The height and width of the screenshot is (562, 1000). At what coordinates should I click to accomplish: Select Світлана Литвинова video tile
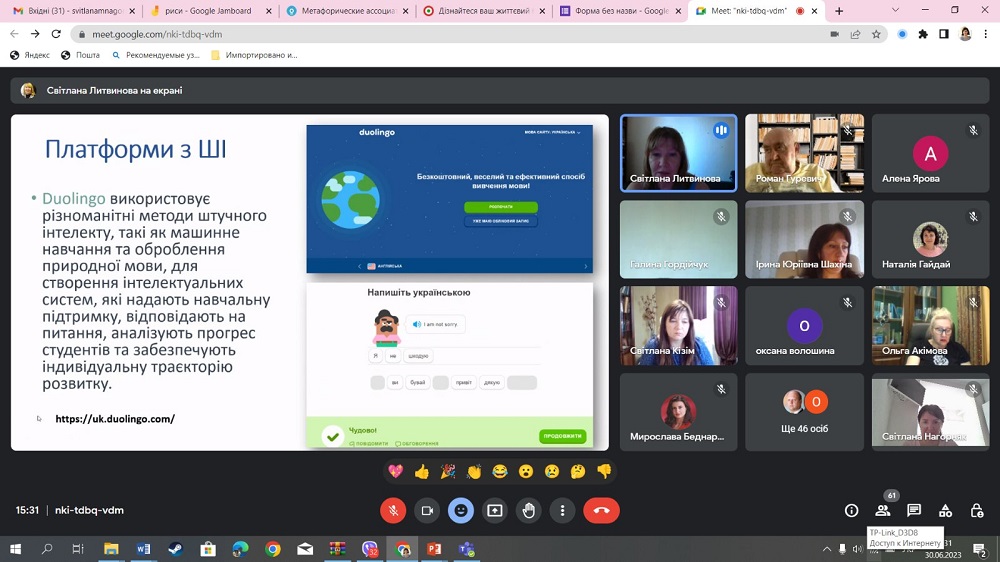coord(679,153)
